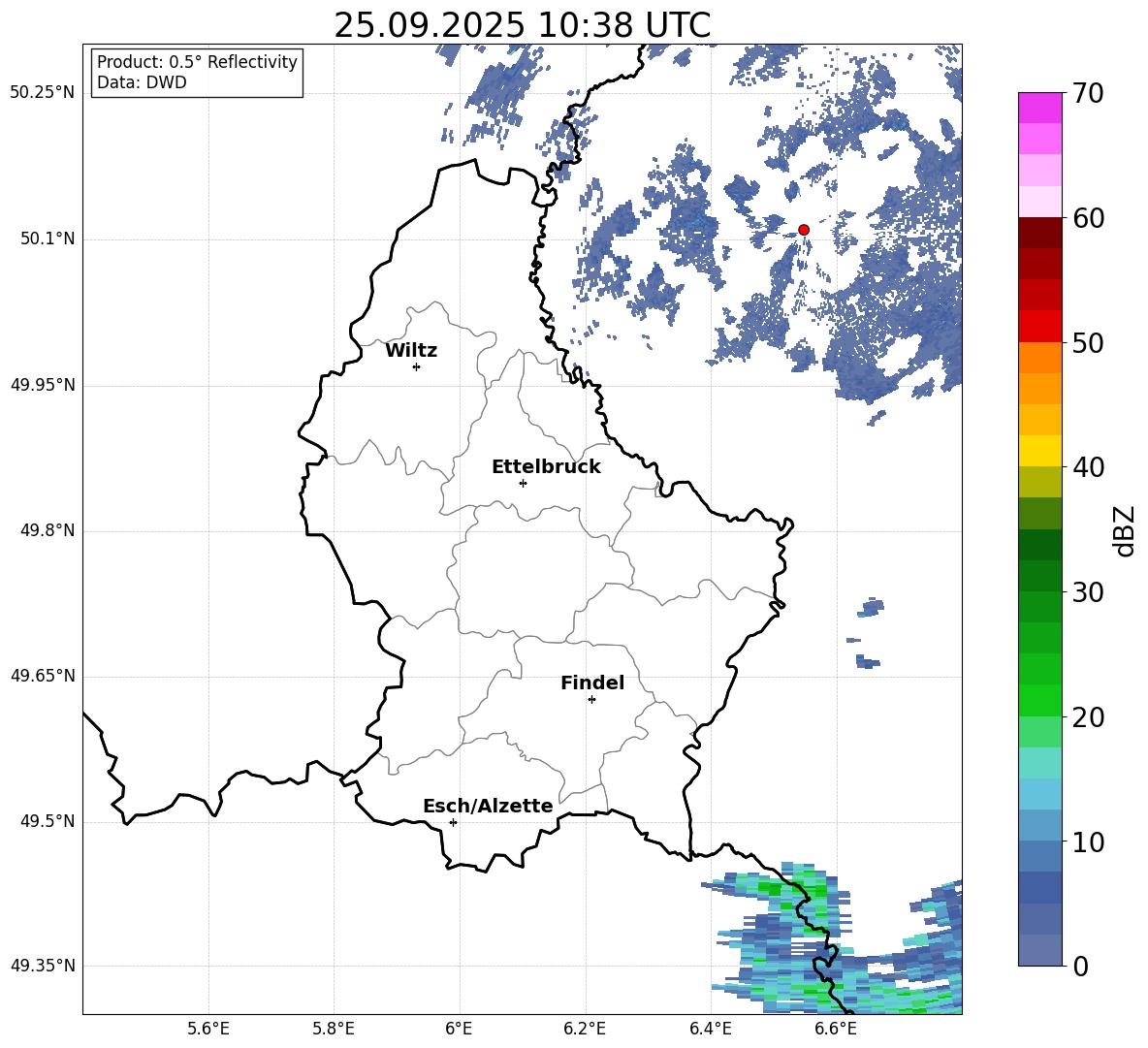The width and height of the screenshot is (1148, 1048).
Task: Click the 40 tick on colorbar
Action: click(1088, 467)
